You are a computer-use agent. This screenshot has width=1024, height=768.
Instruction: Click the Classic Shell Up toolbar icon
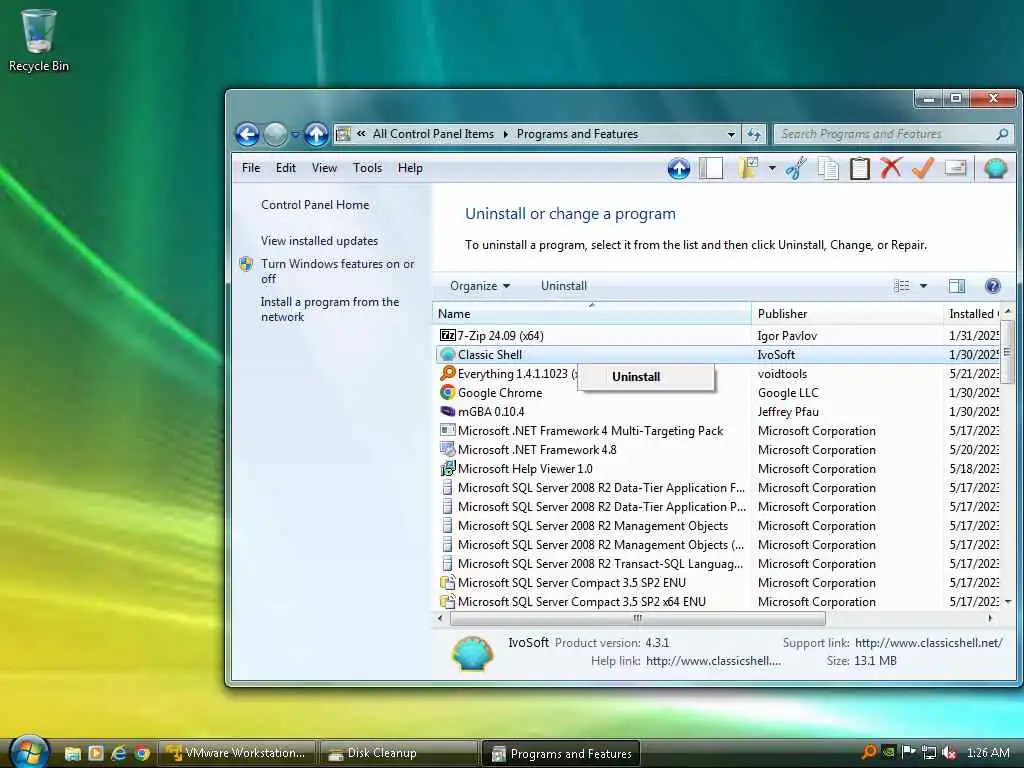click(679, 169)
